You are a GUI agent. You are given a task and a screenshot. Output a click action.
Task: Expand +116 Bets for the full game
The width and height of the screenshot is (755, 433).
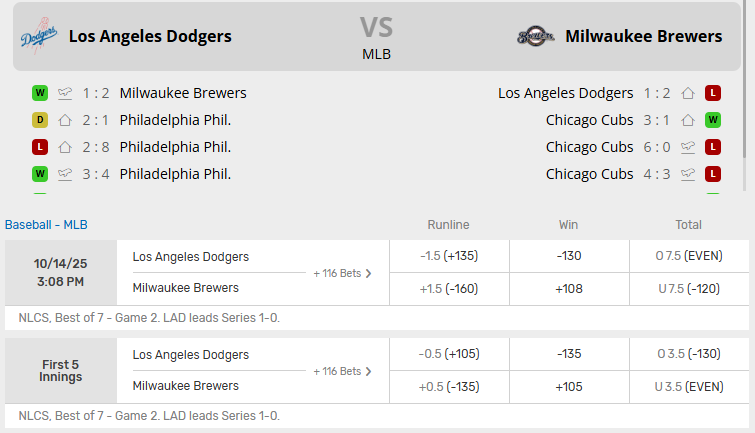click(x=342, y=272)
